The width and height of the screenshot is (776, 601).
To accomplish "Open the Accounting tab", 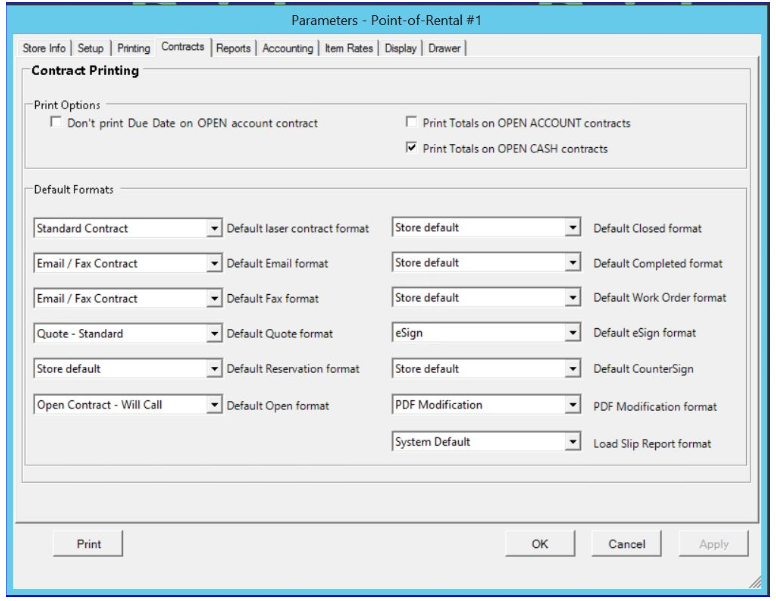I will pos(287,48).
